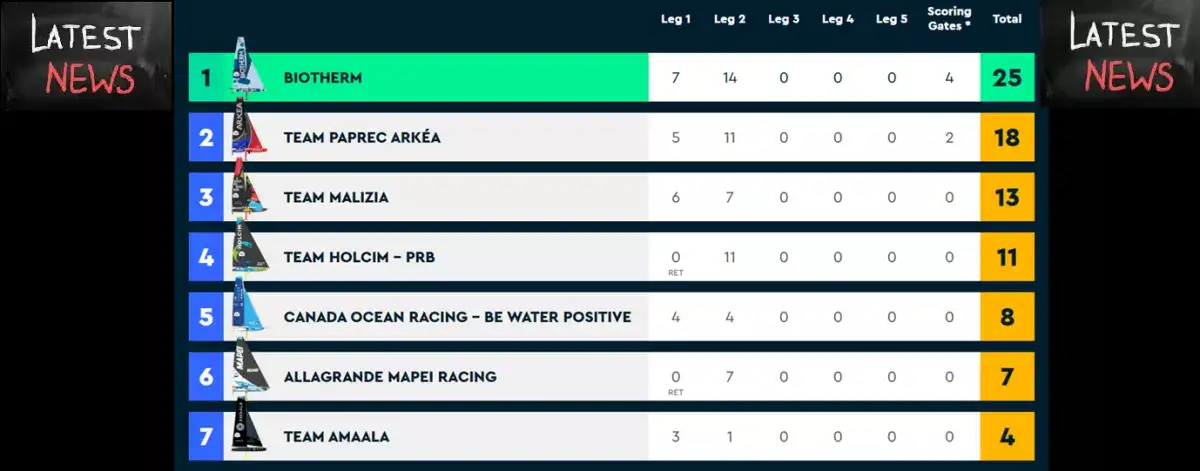Click the Team Amaala boat icon
Image resolution: width=1200 pixels, height=471 pixels.
point(247,430)
